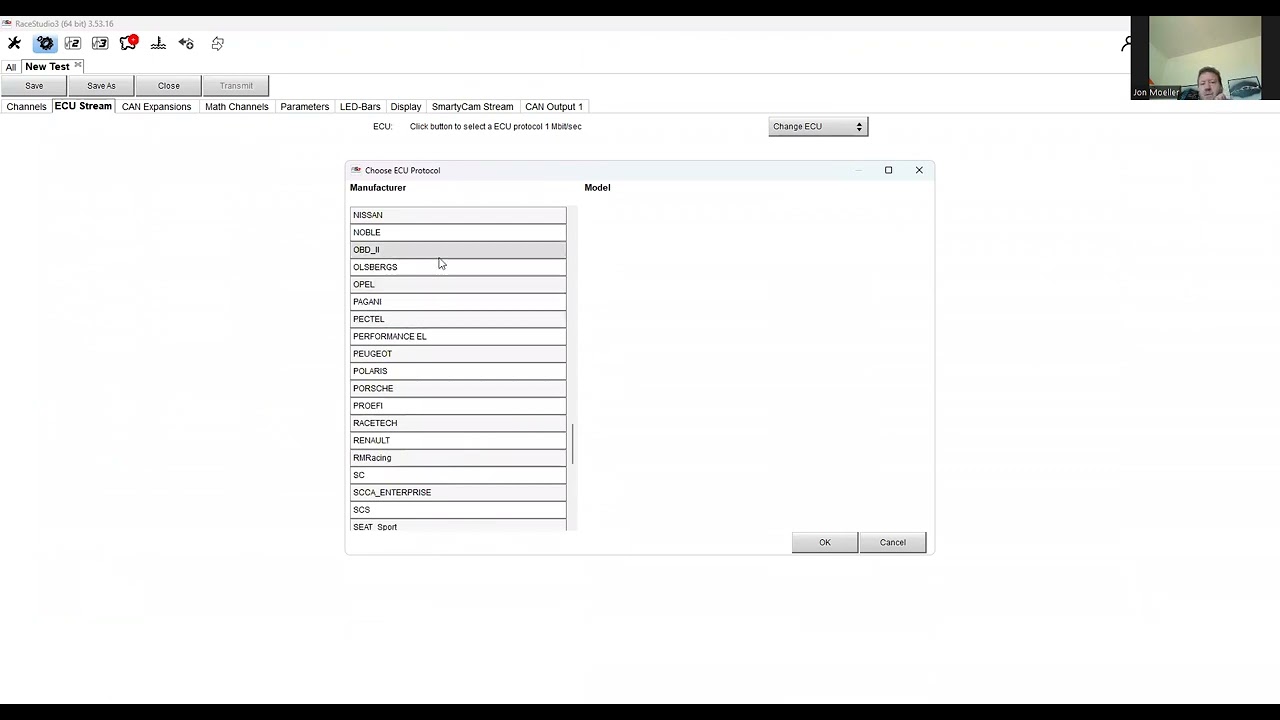
Task: Open the Change ECU dropdown
Action: pos(818,126)
